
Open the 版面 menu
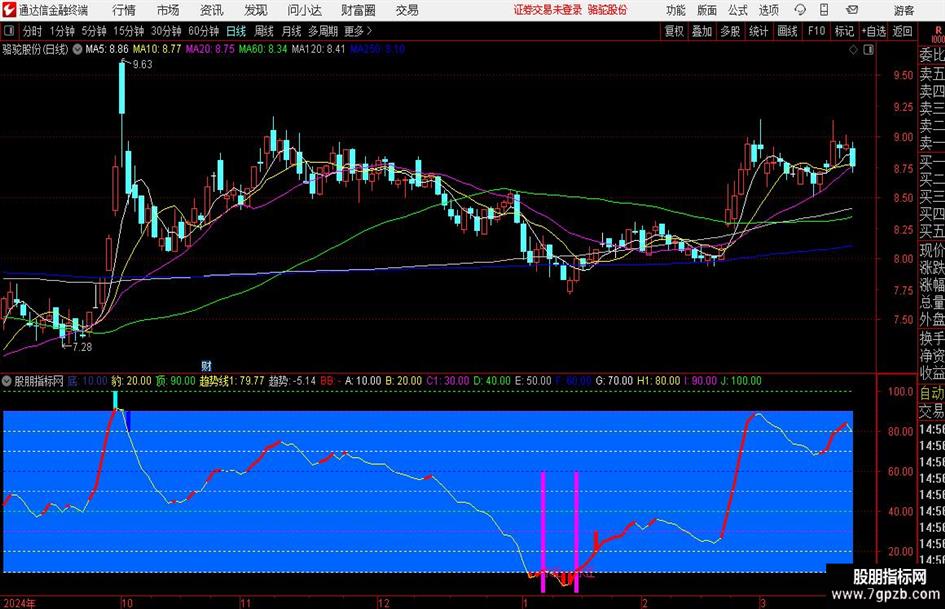tap(707, 10)
